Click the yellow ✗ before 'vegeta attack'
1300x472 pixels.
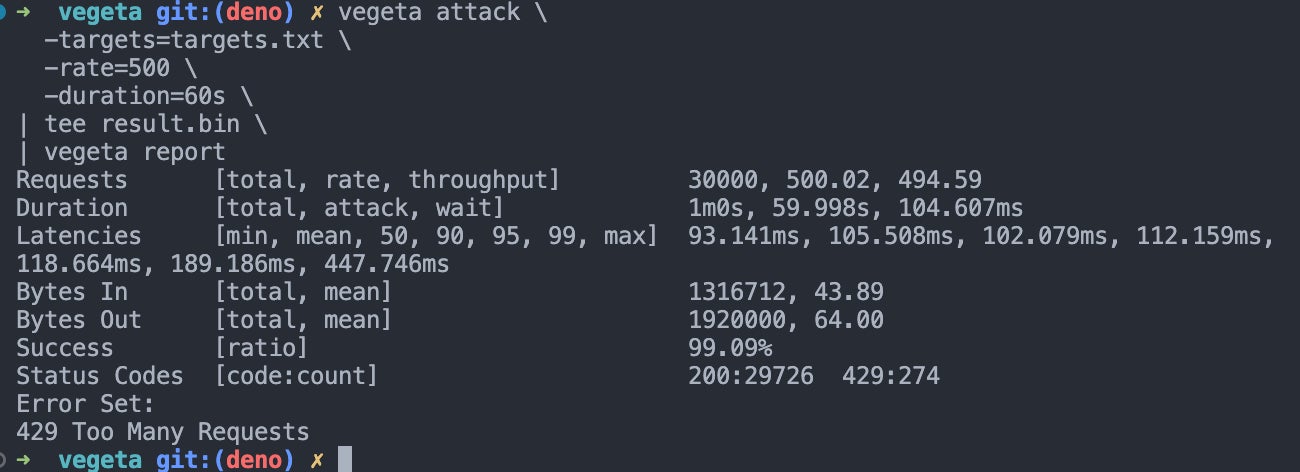[316, 13]
